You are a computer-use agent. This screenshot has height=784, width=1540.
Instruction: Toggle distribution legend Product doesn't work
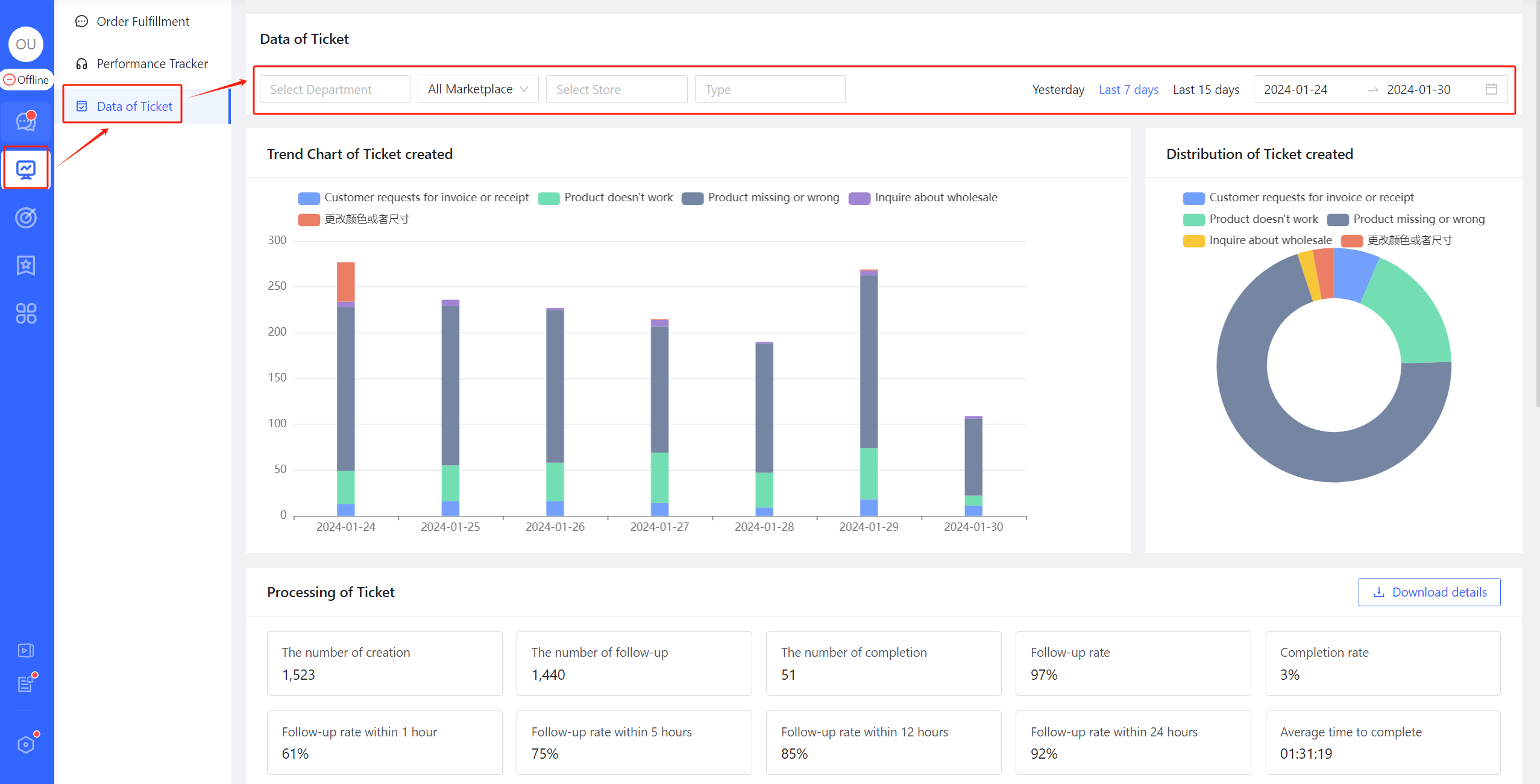[x=1251, y=219]
